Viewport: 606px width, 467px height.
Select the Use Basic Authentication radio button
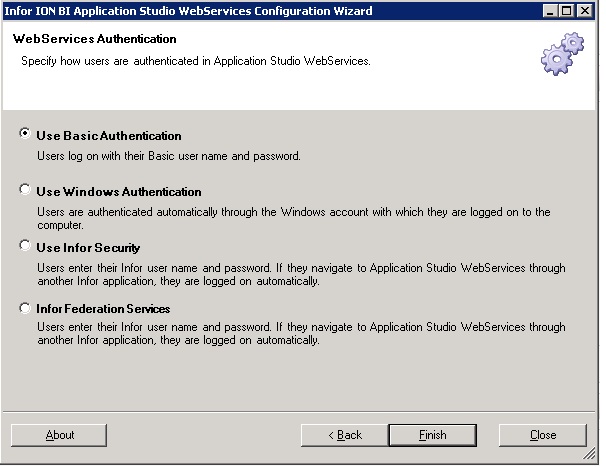tap(25, 134)
